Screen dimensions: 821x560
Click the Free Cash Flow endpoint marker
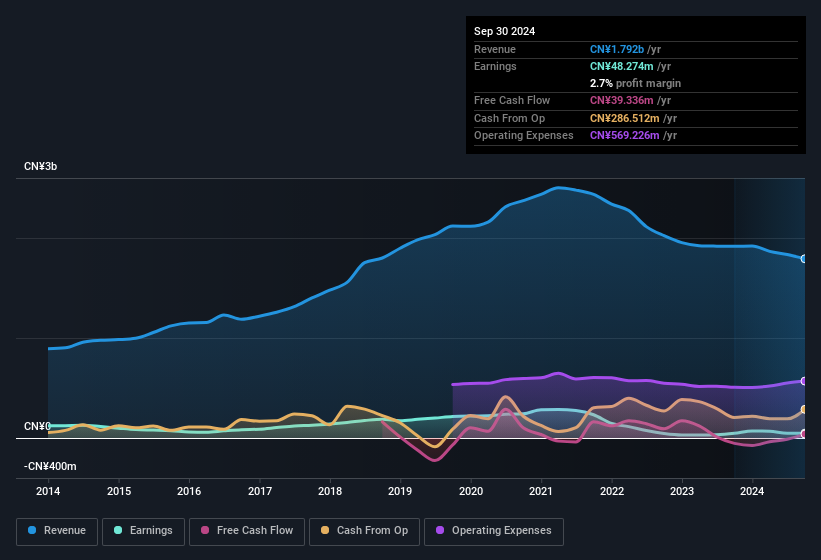[x=804, y=434]
